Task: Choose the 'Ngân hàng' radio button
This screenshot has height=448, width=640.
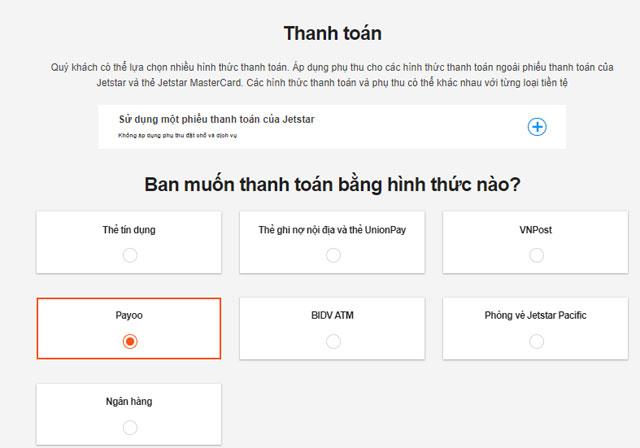Action: coord(129,427)
